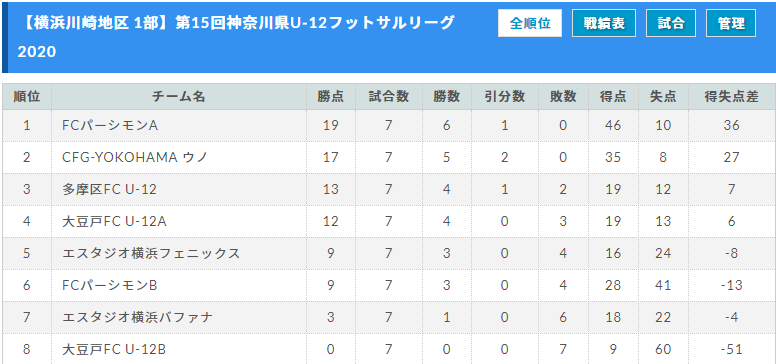Click 大豆戸FC U-12A team name

[114, 221]
